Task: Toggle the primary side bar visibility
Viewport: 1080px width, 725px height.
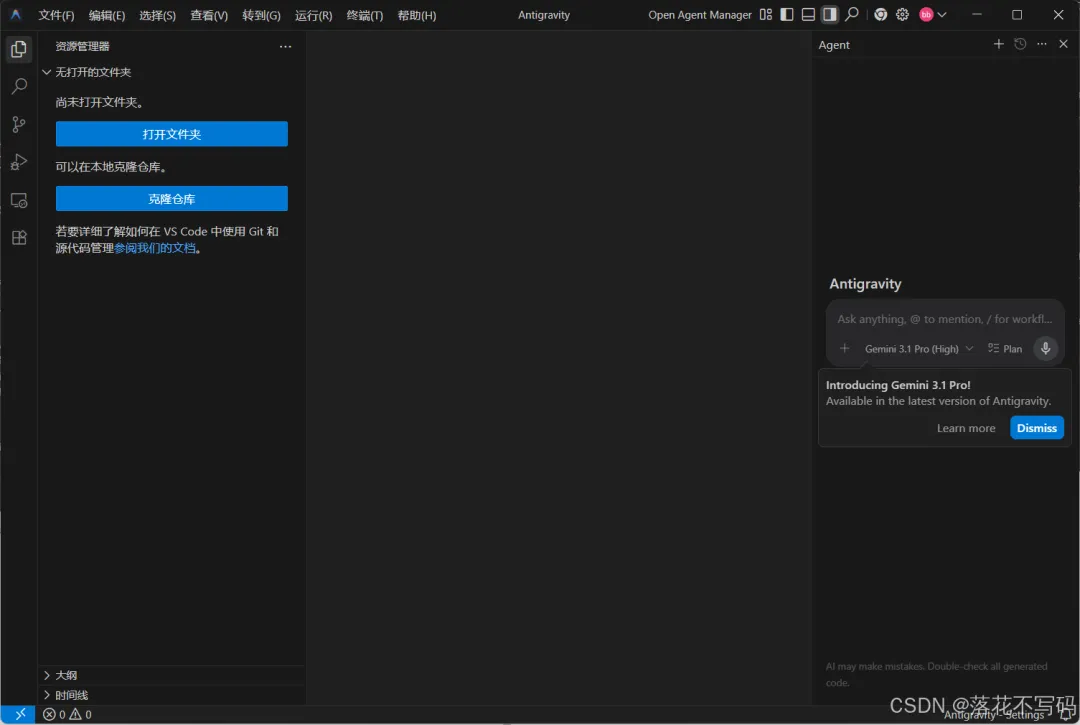Action: pyautogui.click(x=787, y=14)
